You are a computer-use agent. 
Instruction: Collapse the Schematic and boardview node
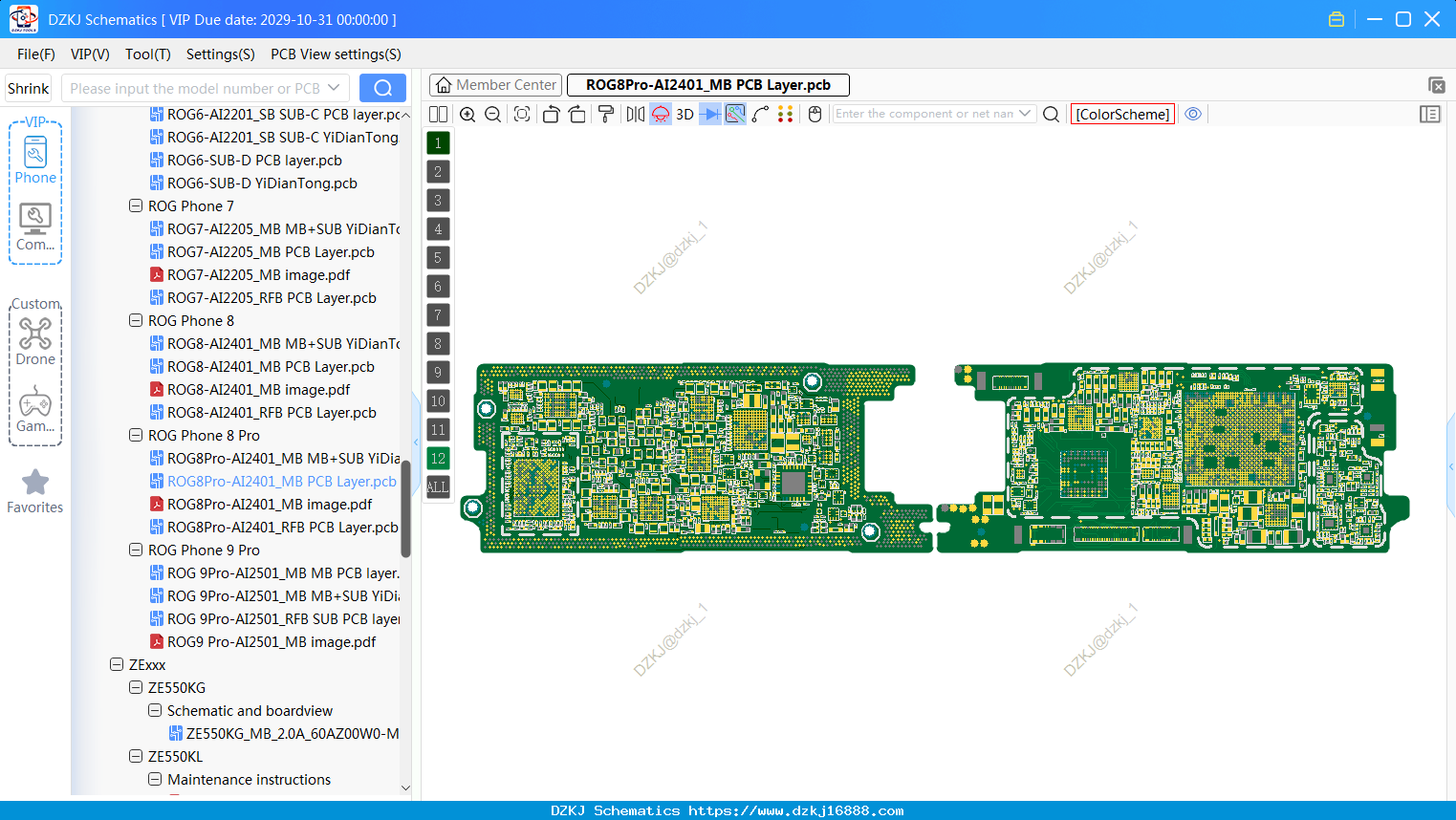click(x=155, y=710)
